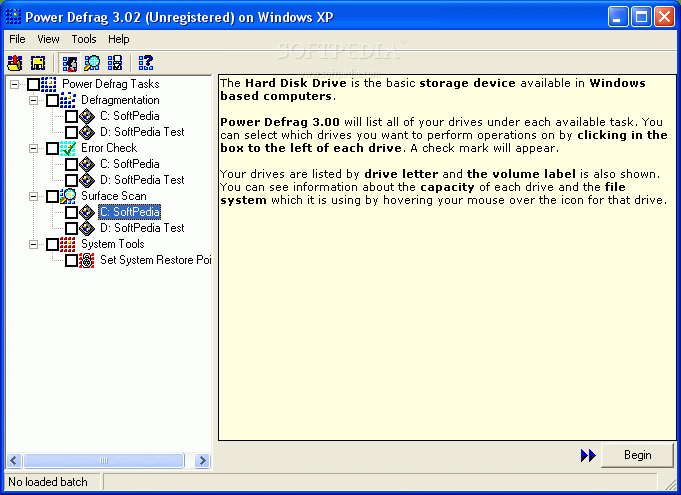Click the save batch floppy disk icon
This screenshot has width=681, height=495.
tap(38, 63)
